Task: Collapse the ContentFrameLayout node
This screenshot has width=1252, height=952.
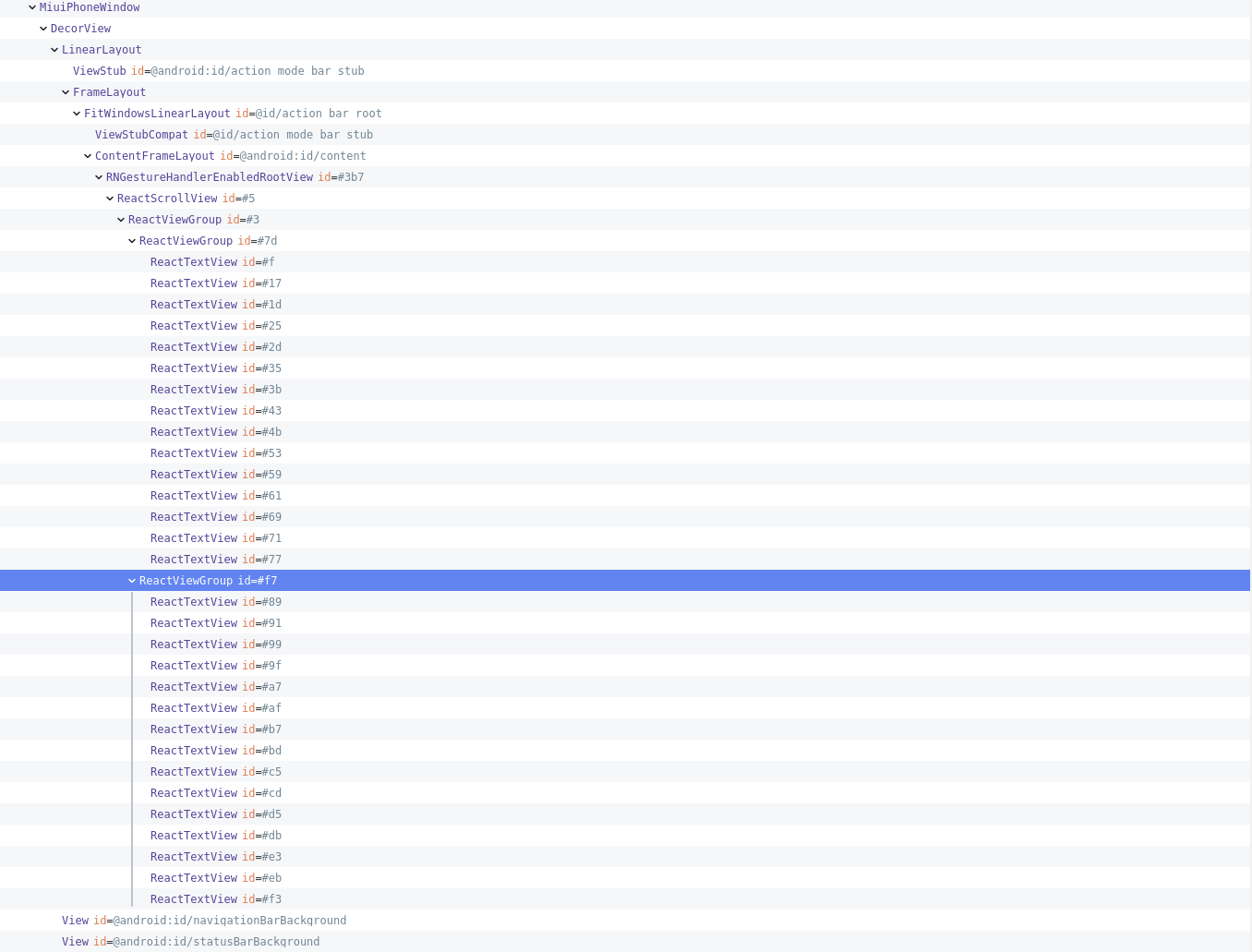Action: click(x=88, y=156)
